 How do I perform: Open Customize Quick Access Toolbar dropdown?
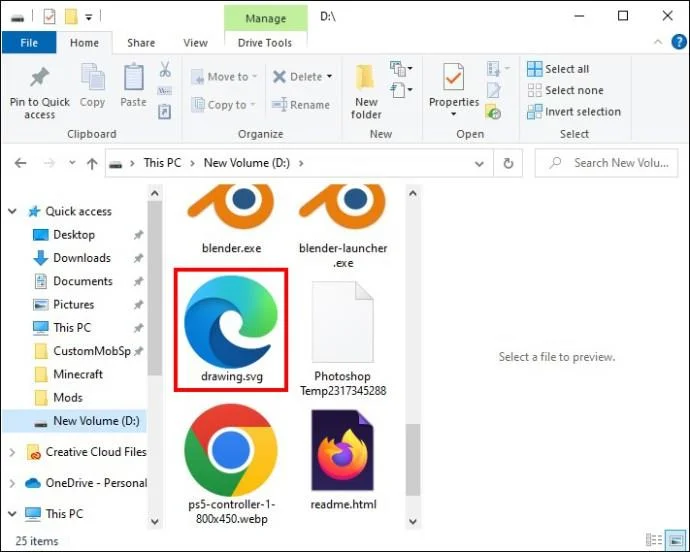89,18
